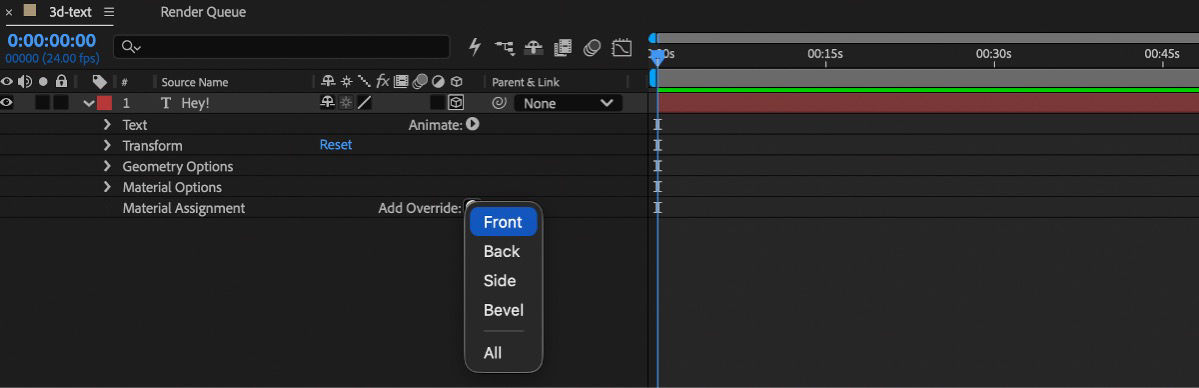Solo the Hey! layer
1199x388 pixels.
pos(43,103)
